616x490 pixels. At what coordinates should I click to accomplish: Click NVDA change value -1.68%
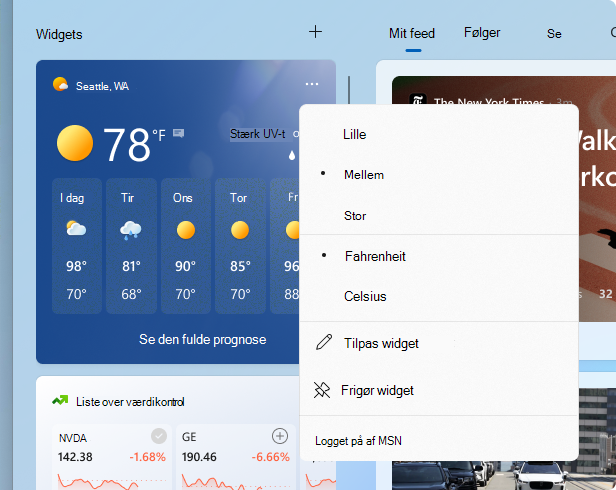tap(147, 457)
